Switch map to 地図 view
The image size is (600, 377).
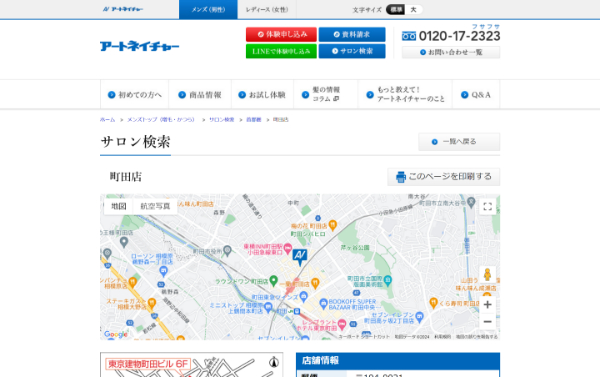pos(119,206)
